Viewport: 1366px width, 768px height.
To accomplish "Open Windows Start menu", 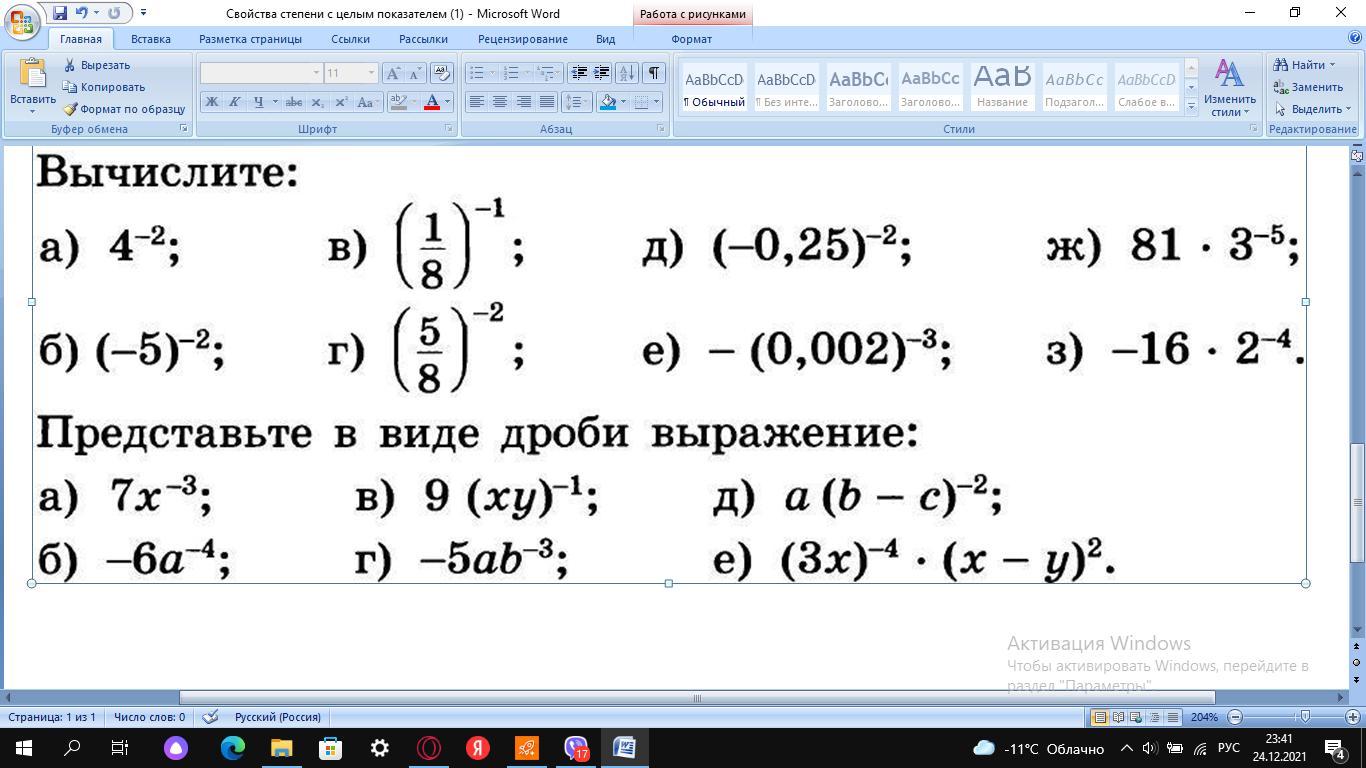I will 24,748.
